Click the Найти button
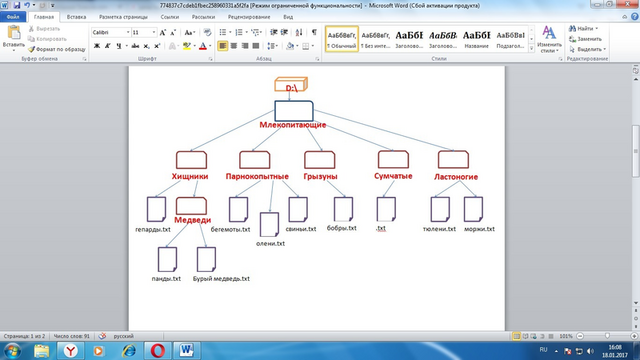Viewport: 640px width, 360px height. [583, 29]
